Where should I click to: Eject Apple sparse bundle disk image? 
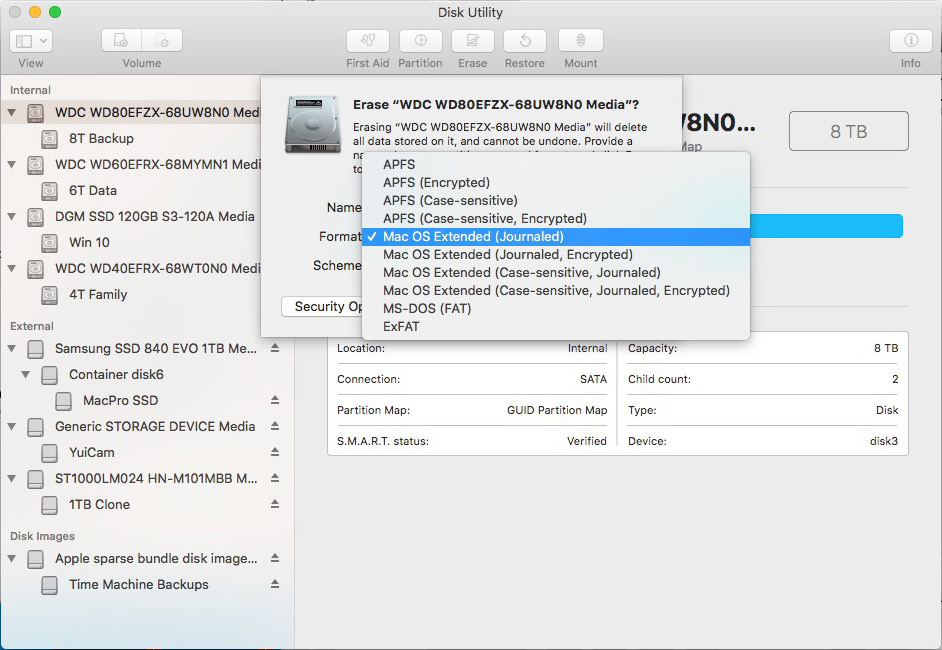275,558
